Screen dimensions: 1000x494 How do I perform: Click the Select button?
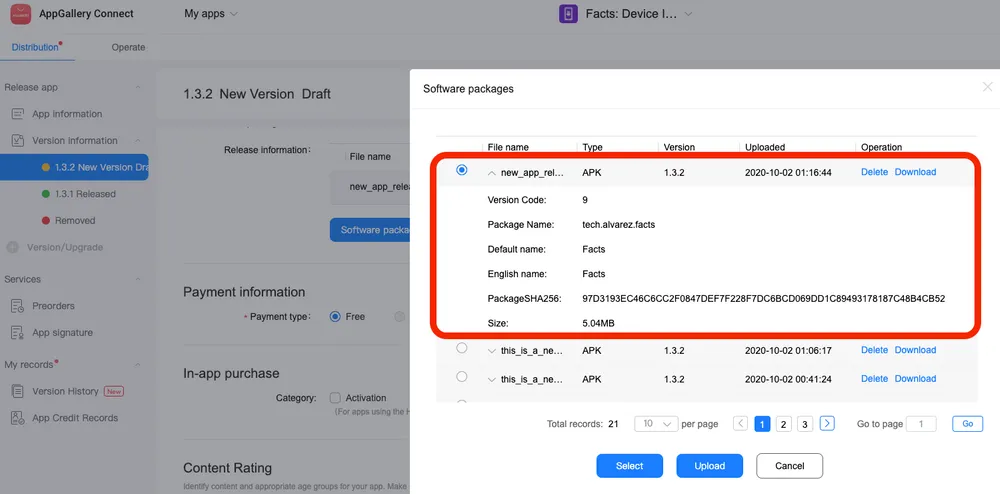coord(629,466)
